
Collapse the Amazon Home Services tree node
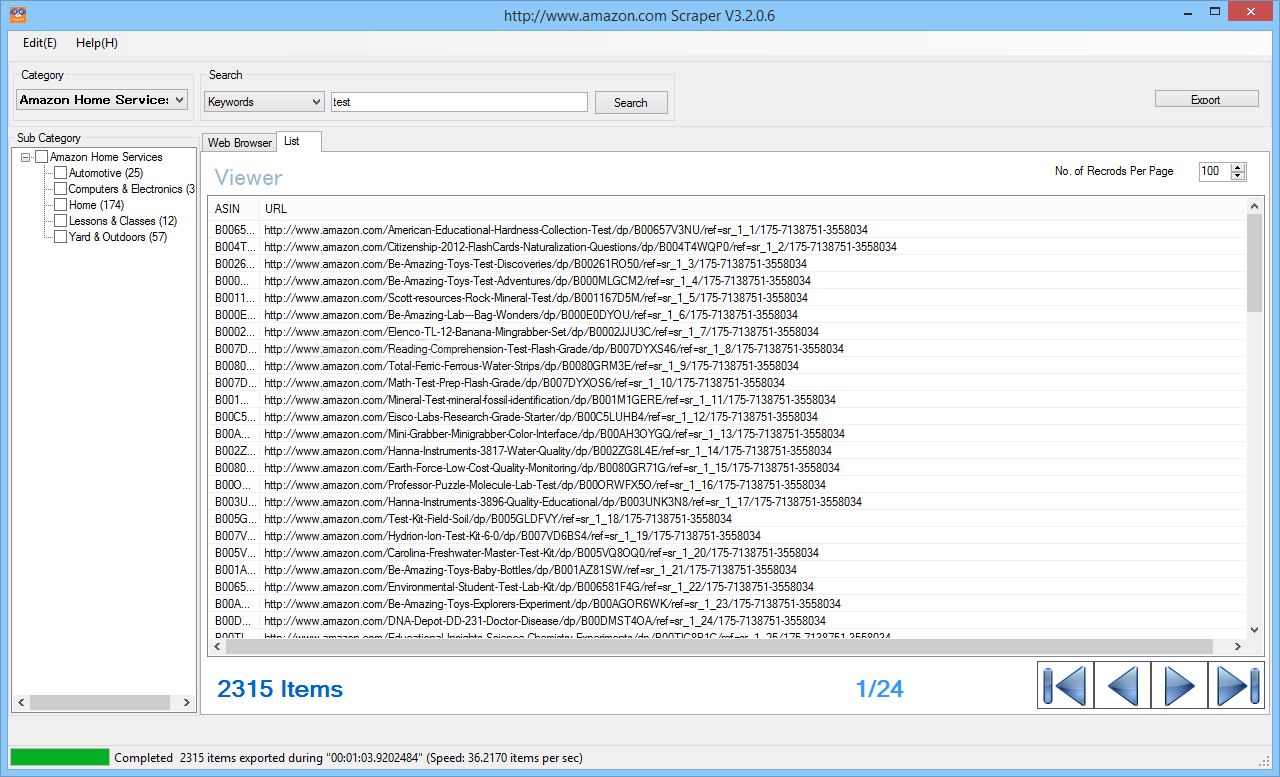pos(26,157)
